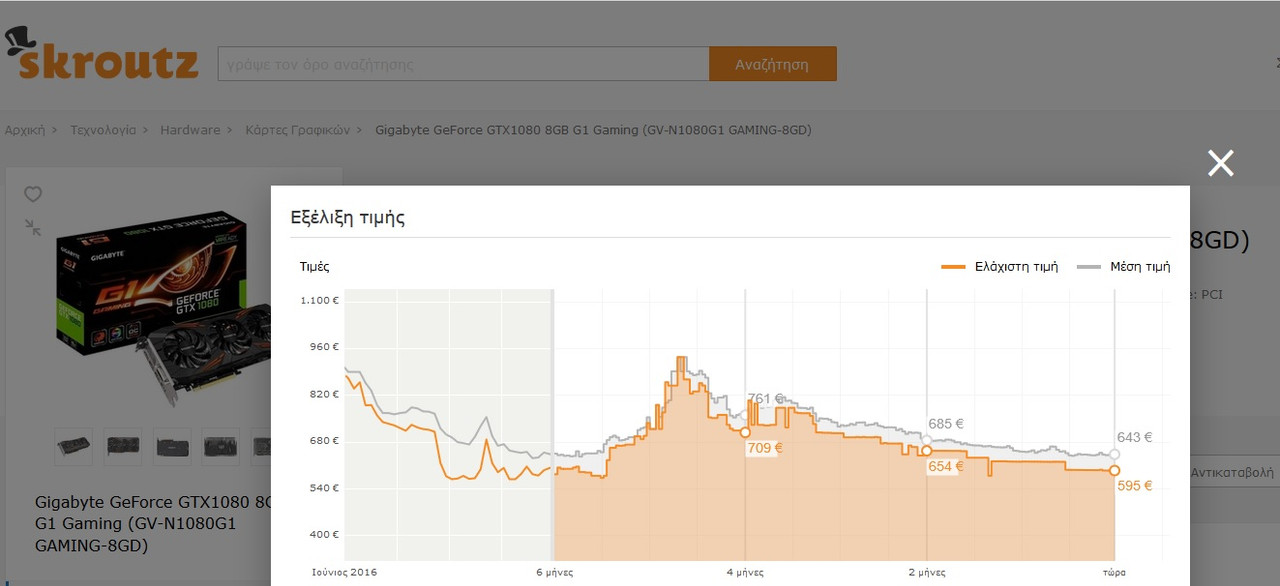Viewport: 1280px width, 586px height.
Task: Toggle the Μέση τιμή legend series
Action: [1124, 267]
